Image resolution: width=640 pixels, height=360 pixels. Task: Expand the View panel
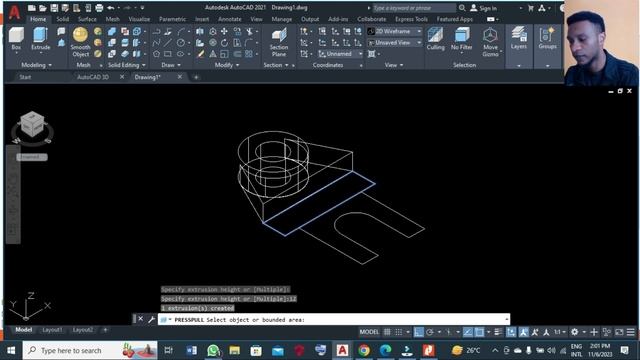394,65
